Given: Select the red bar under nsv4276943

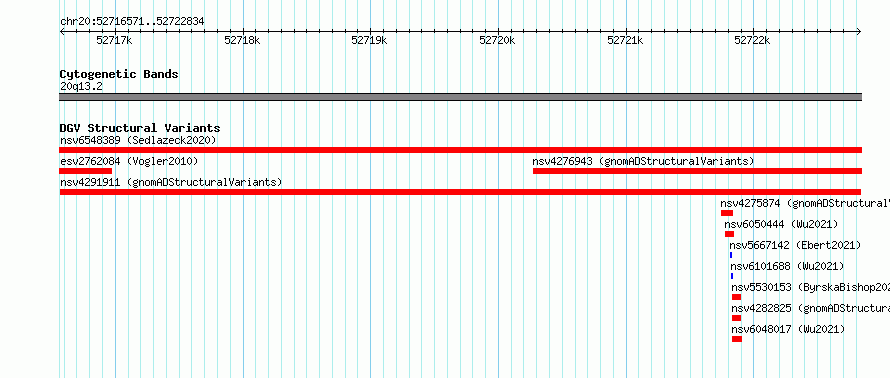Looking at the screenshot, I should click(x=697, y=171).
